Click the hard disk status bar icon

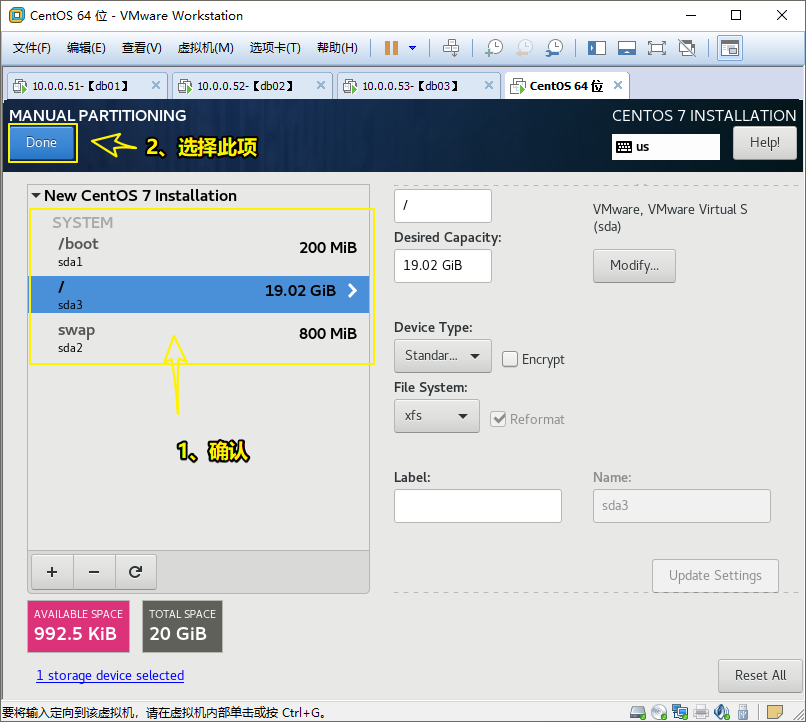(x=637, y=712)
